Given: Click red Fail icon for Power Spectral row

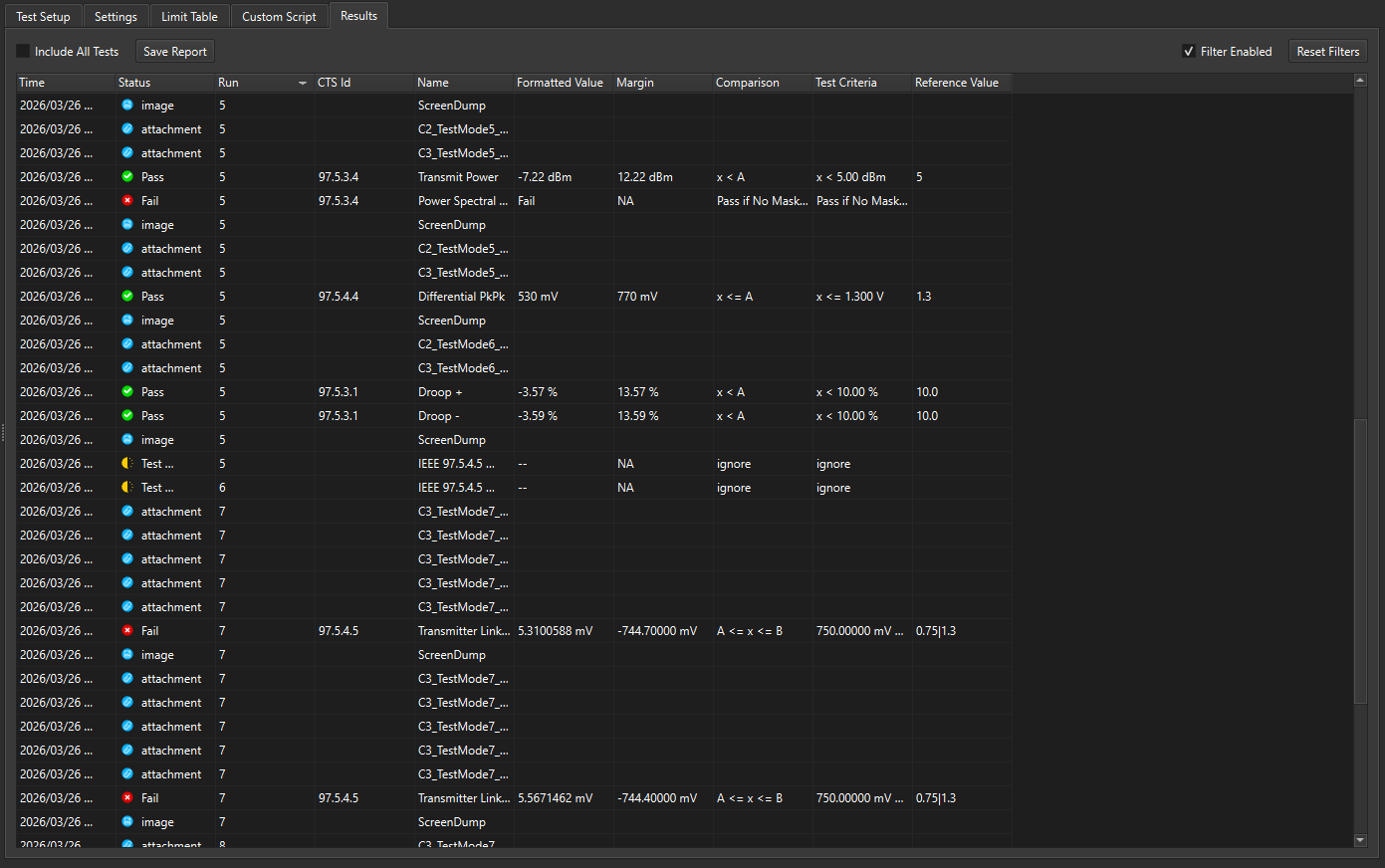Looking at the screenshot, I should coord(127,201).
